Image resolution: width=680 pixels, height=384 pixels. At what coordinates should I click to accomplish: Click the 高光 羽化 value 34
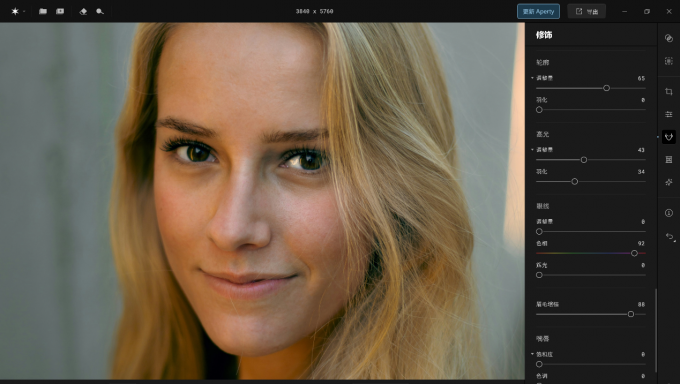point(641,171)
